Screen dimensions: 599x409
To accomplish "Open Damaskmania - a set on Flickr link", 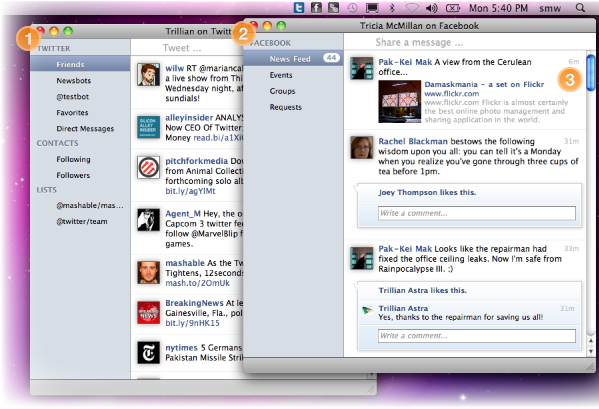I will point(484,84).
